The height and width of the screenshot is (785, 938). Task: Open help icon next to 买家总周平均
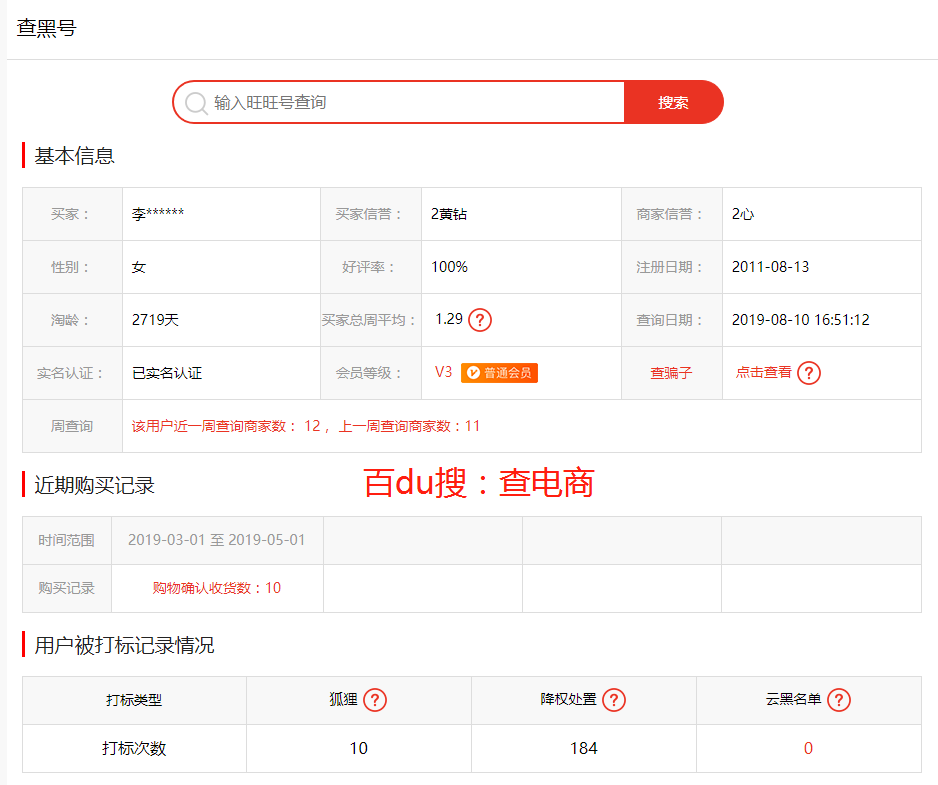pyautogui.click(x=478, y=319)
